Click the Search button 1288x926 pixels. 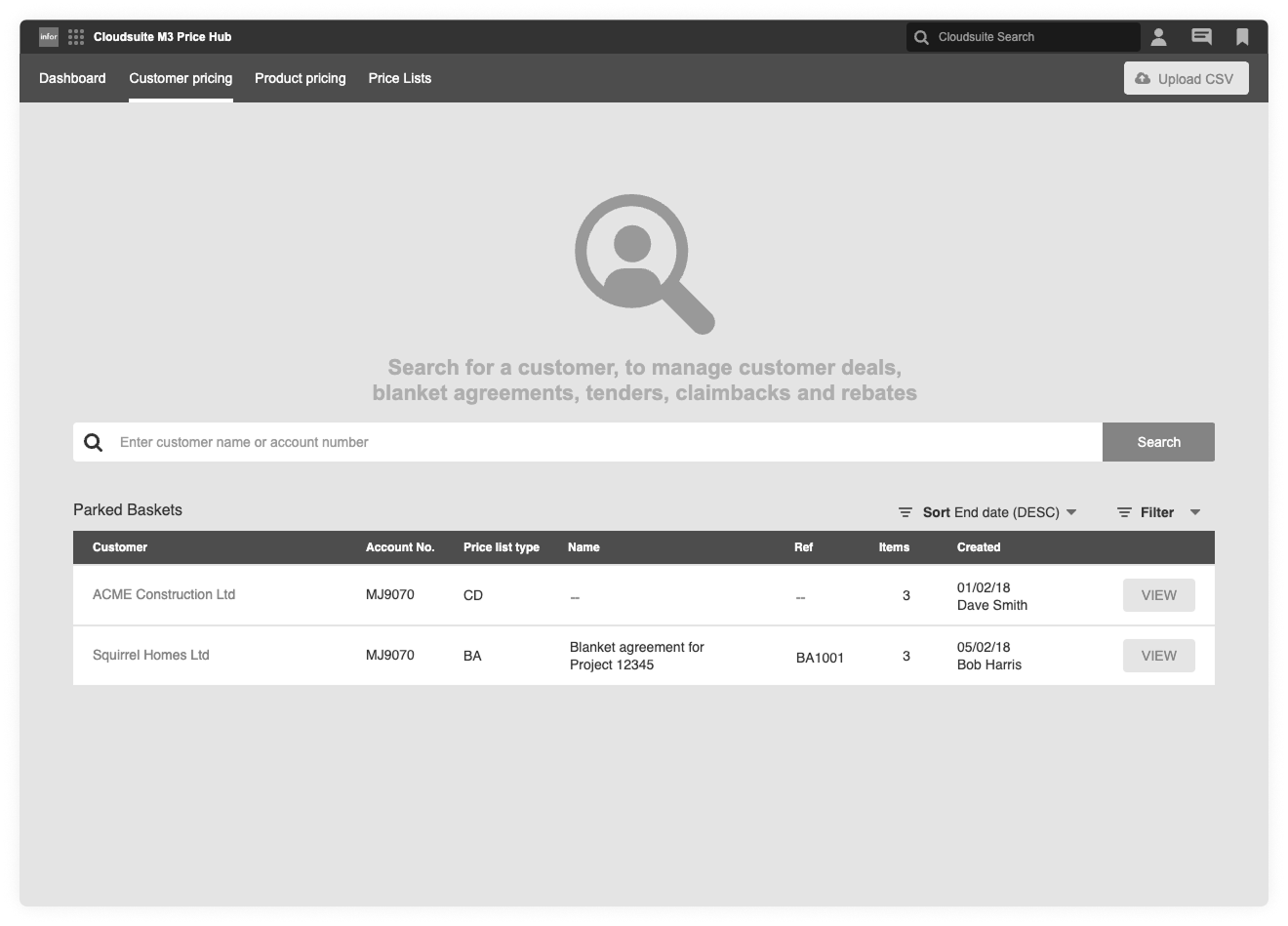tap(1158, 442)
